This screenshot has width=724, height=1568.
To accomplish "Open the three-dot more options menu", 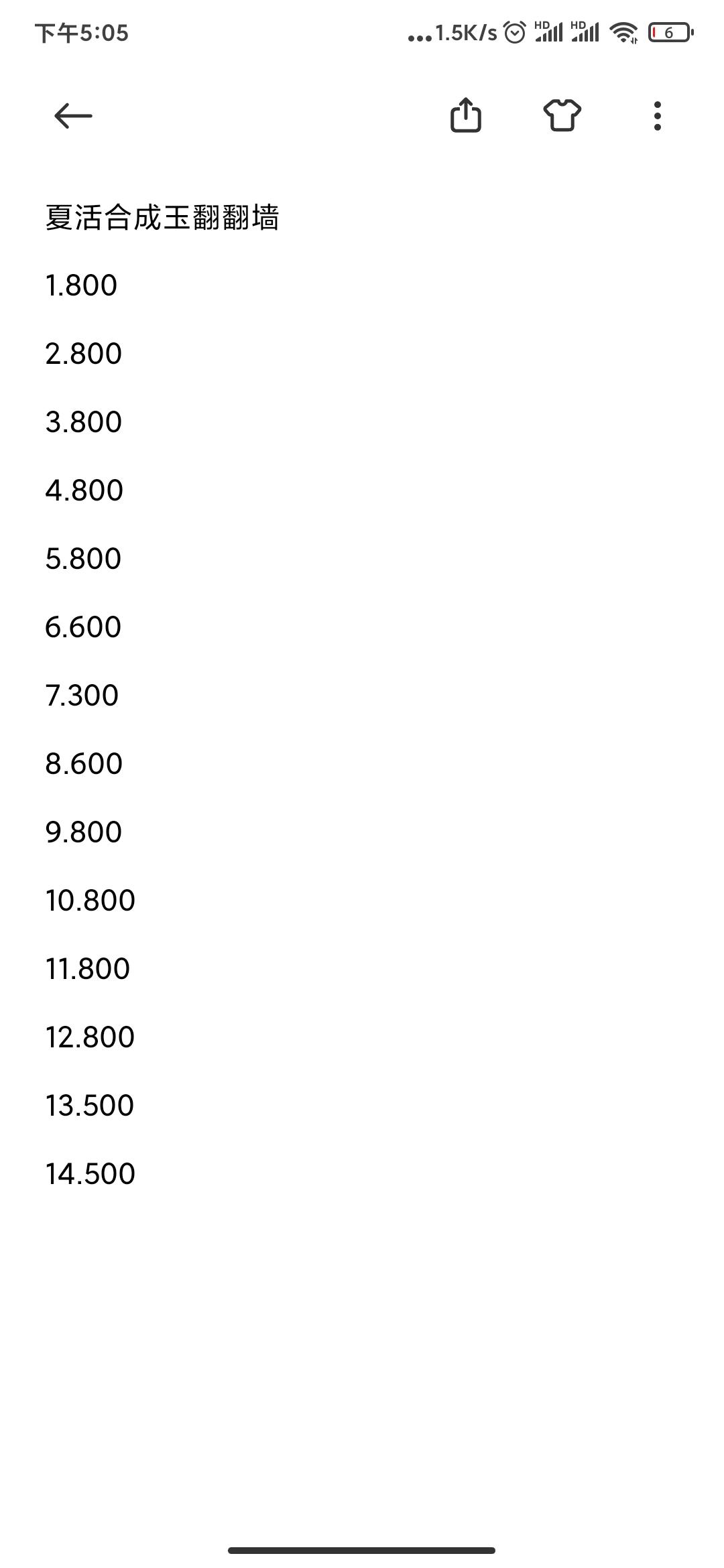I will click(x=658, y=116).
